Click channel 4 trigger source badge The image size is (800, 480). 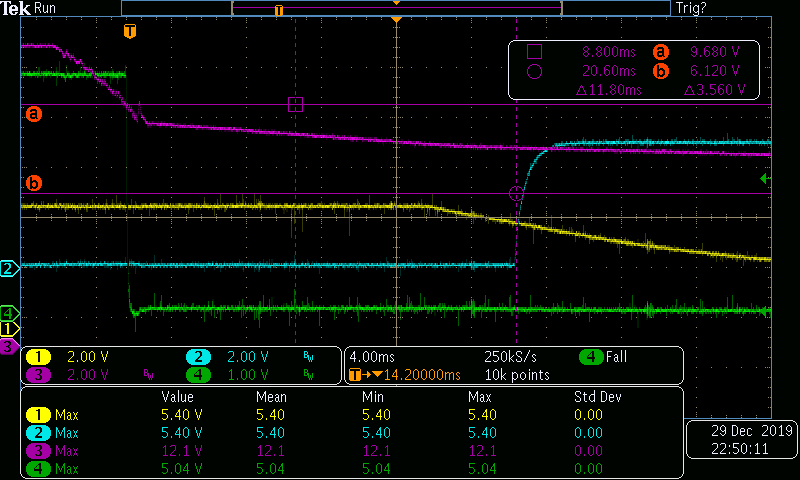coord(591,357)
